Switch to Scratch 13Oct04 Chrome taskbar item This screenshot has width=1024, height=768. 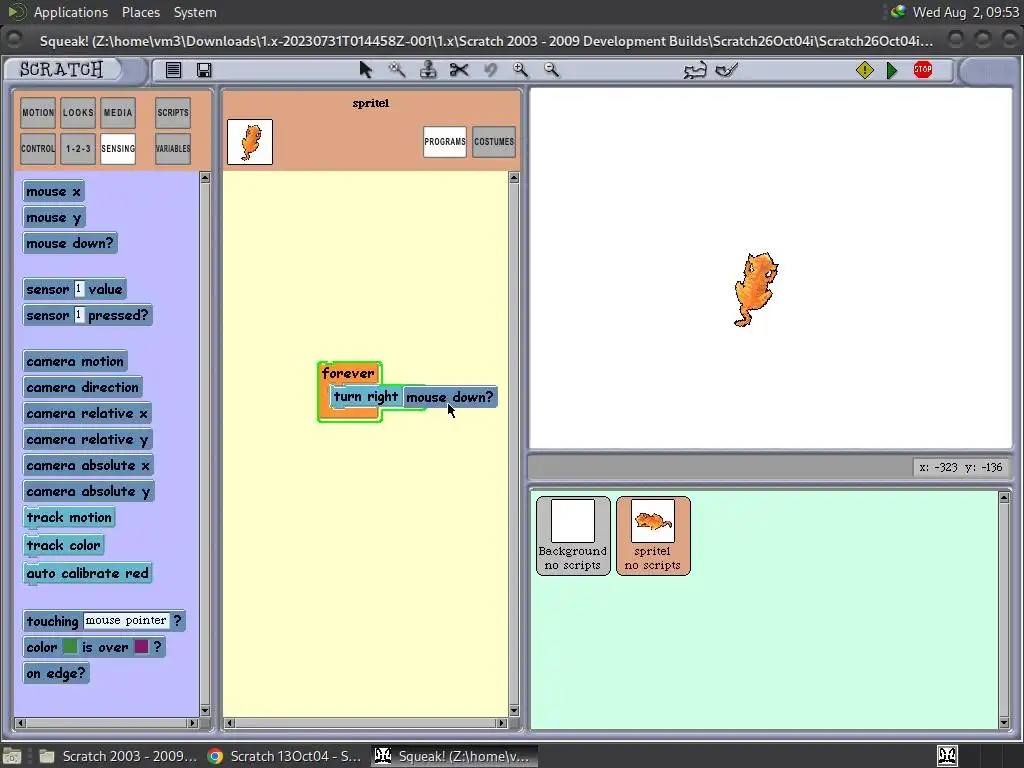(284, 756)
